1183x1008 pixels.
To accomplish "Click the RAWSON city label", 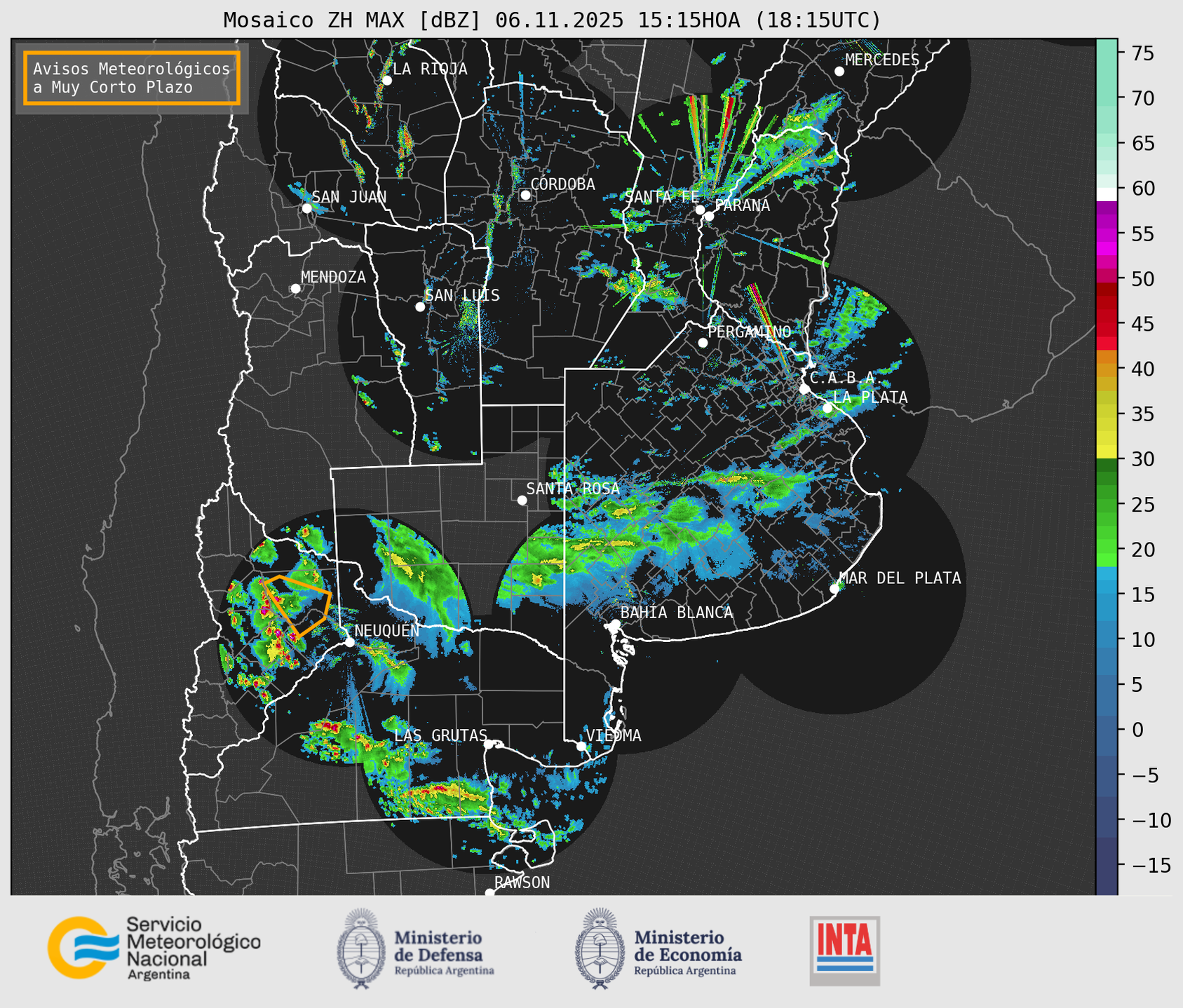I will (522, 883).
